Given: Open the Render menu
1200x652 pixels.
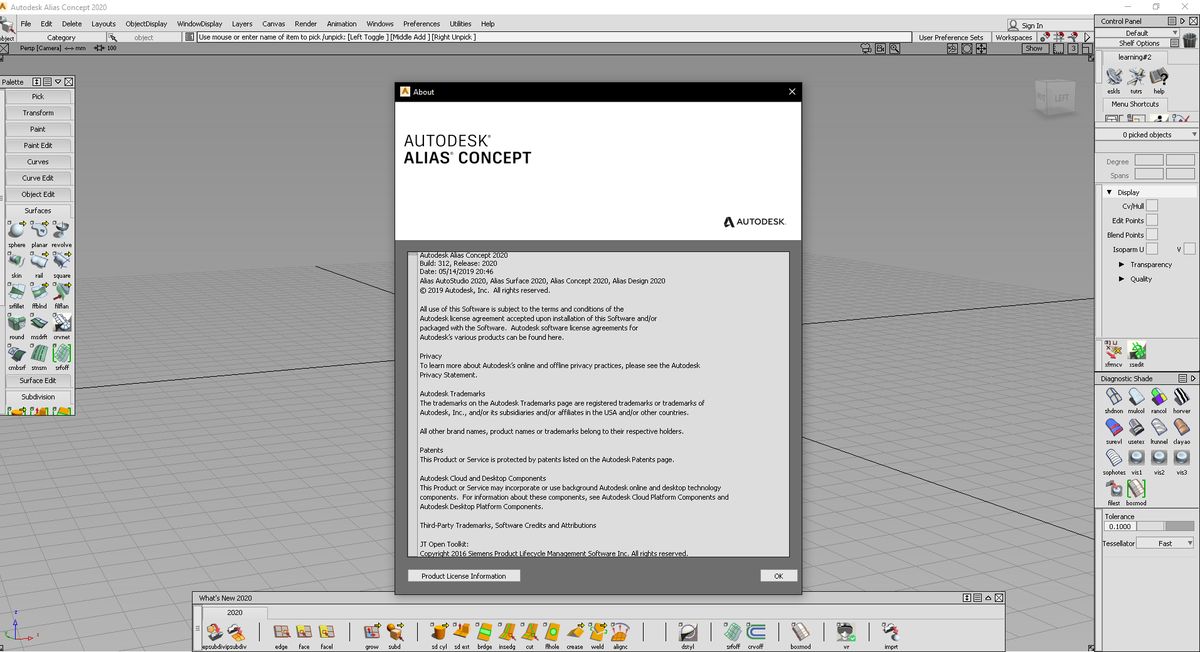Looking at the screenshot, I should tap(306, 23).
